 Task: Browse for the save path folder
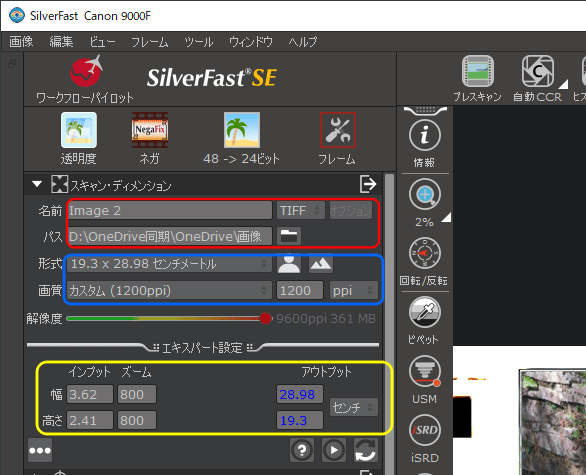point(289,236)
